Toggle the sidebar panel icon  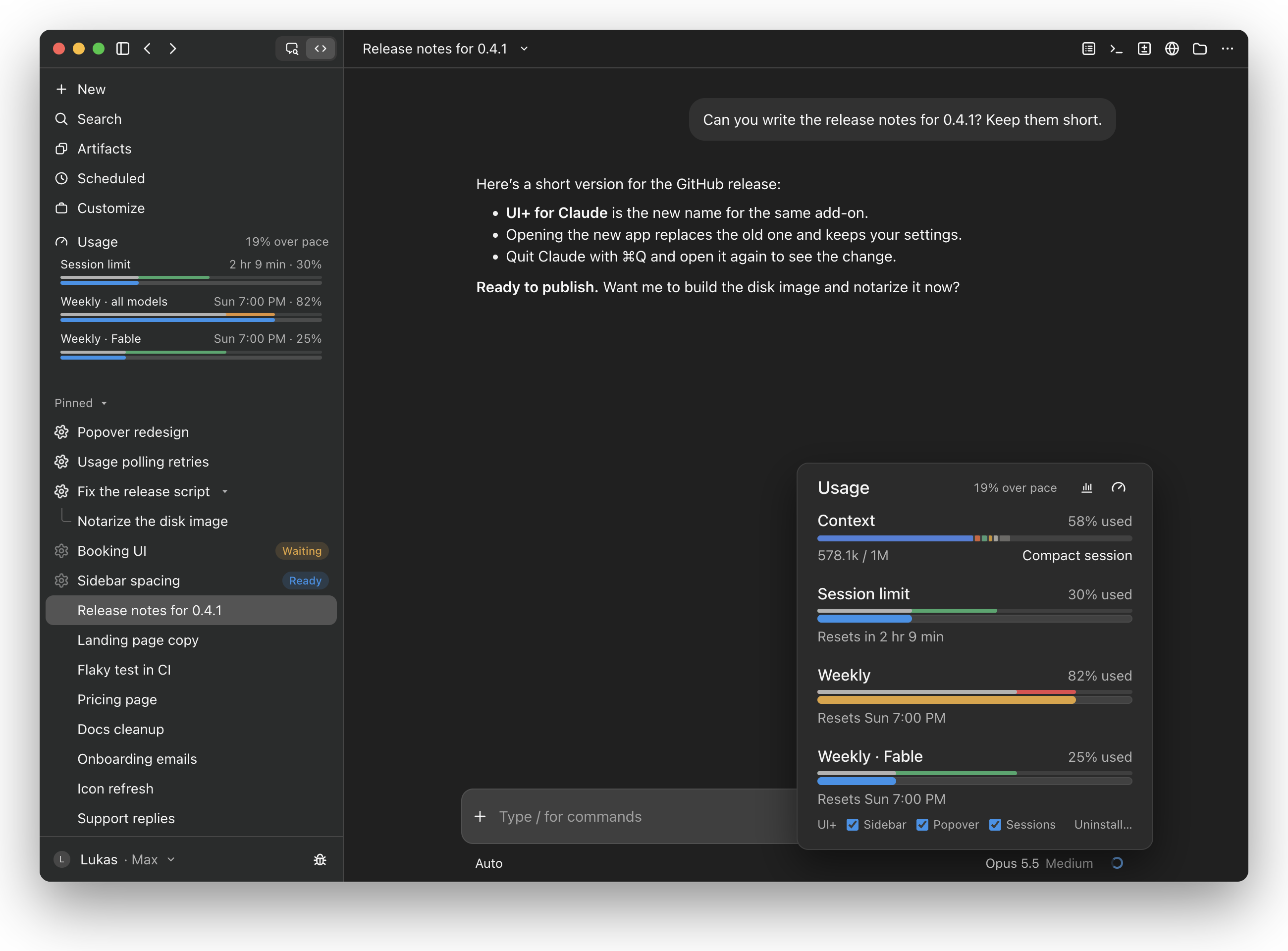tap(123, 49)
